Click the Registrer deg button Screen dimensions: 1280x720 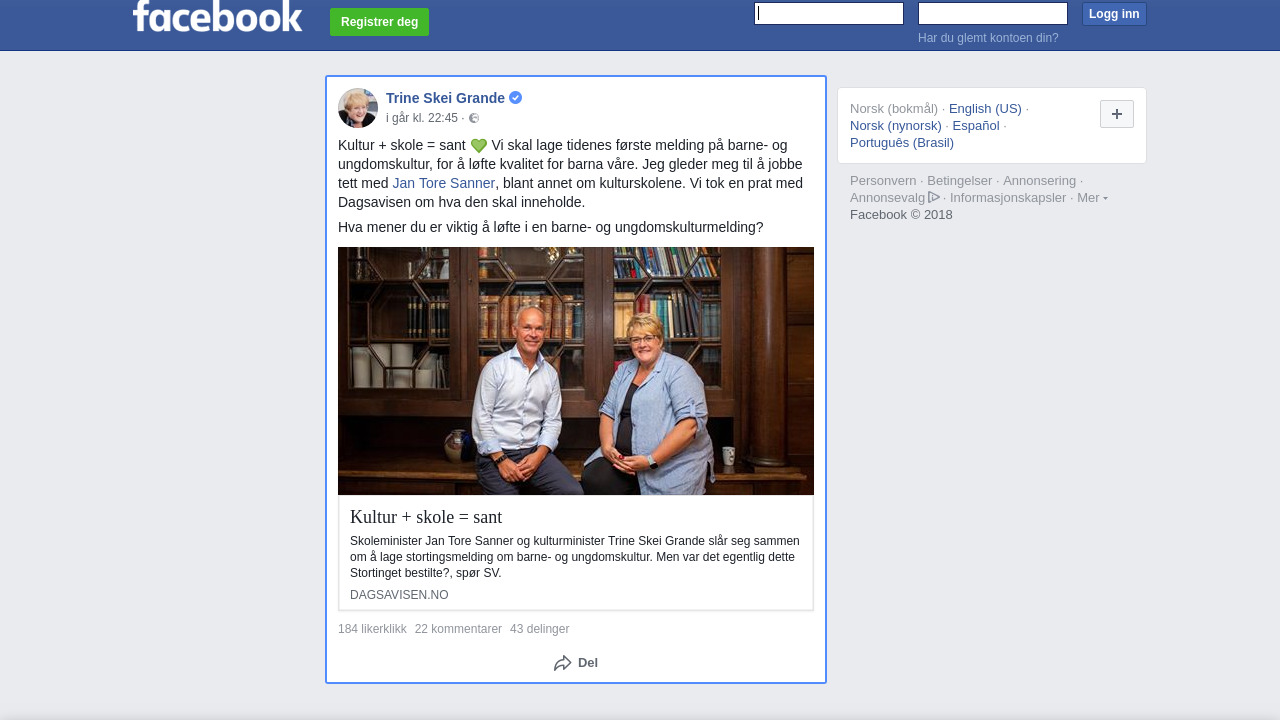pyautogui.click(x=379, y=22)
